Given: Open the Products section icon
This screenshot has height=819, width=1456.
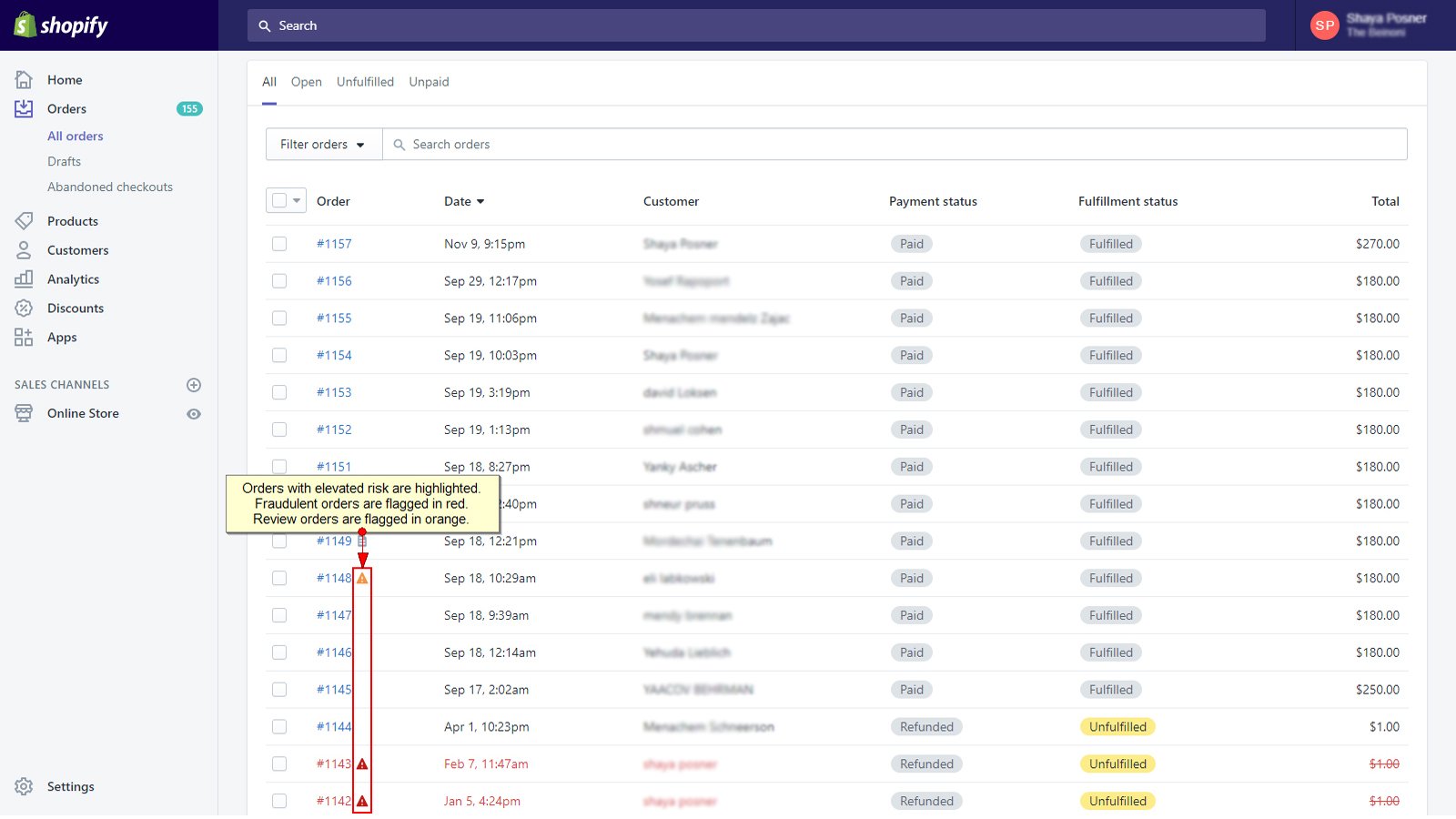Looking at the screenshot, I should pos(24,221).
